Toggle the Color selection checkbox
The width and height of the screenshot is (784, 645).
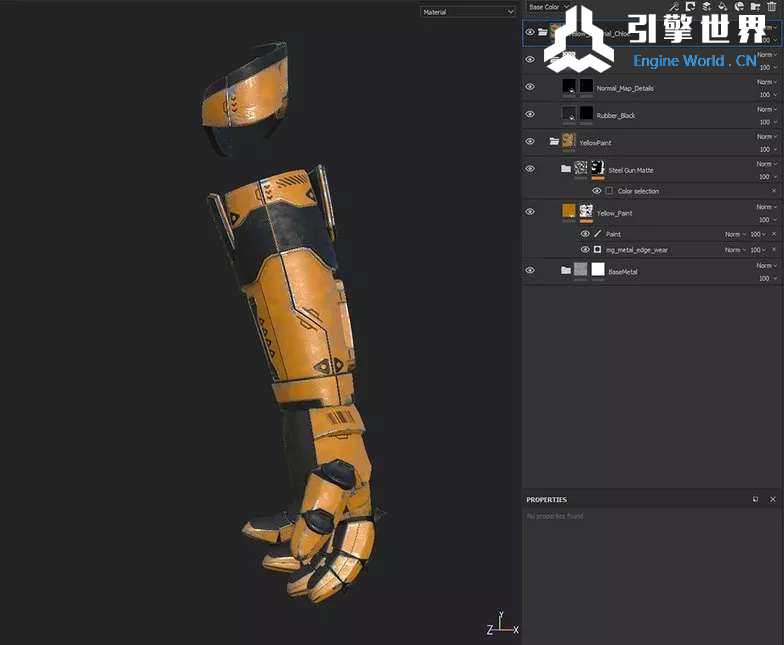click(609, 191)
